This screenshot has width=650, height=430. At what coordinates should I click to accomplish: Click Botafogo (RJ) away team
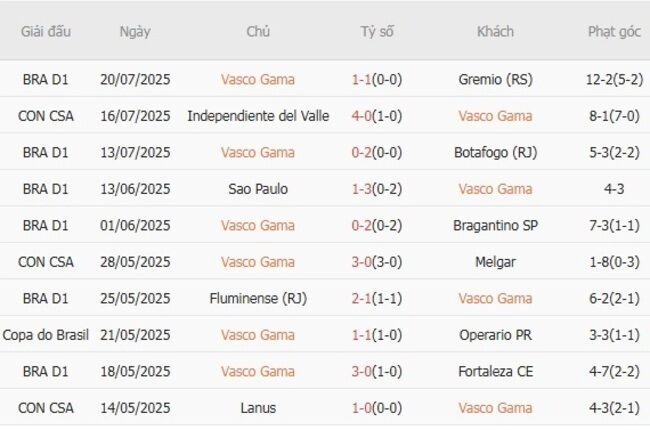495,152
